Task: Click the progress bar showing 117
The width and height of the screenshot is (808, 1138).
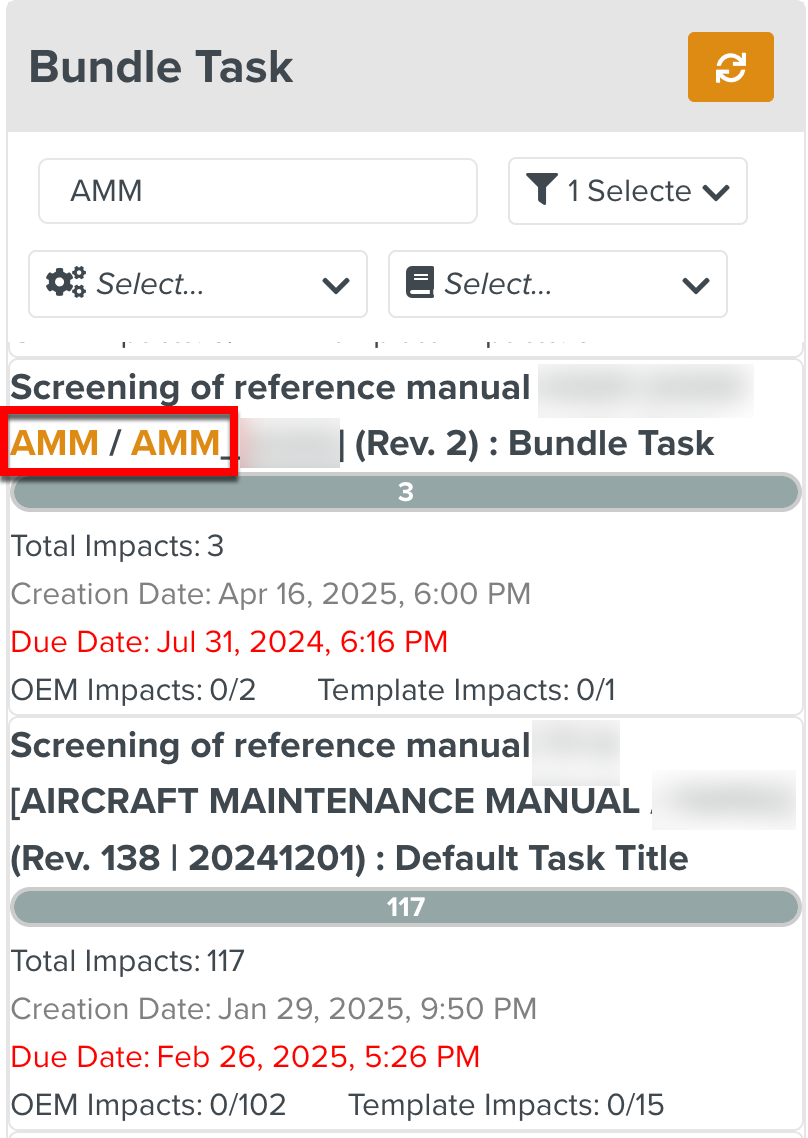Action: 405,907
